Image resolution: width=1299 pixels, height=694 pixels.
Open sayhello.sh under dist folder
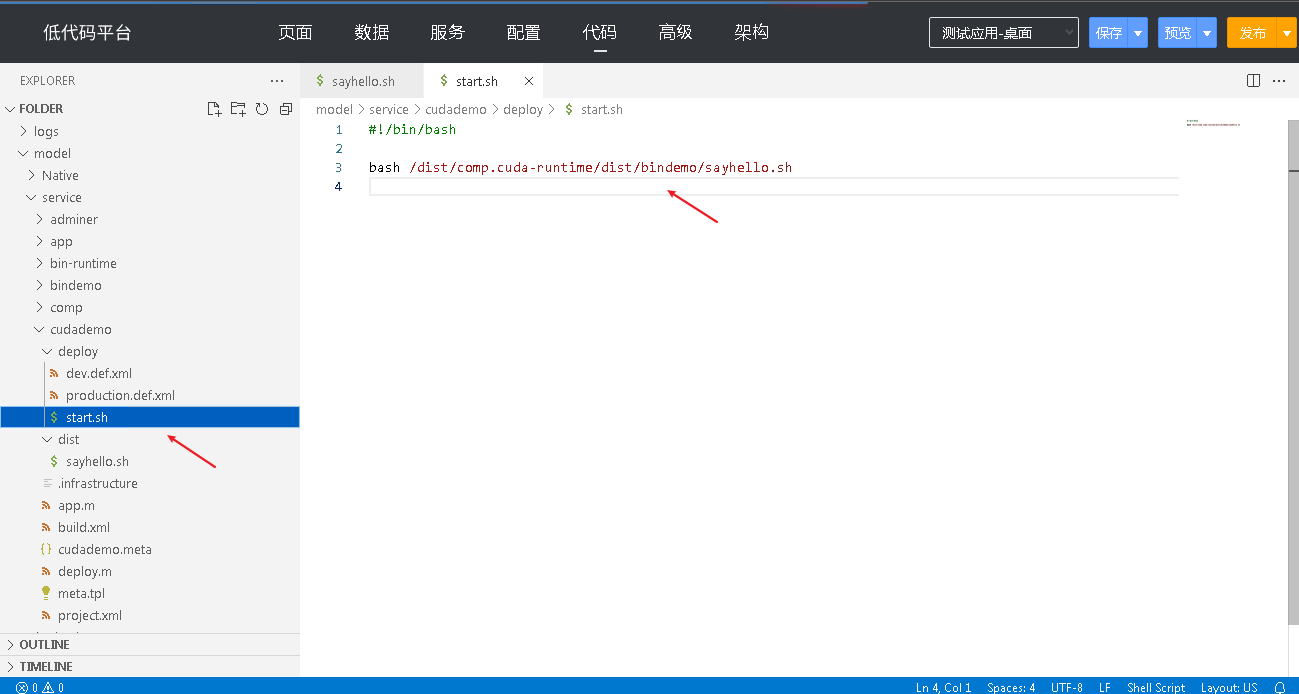coord(97,461)
